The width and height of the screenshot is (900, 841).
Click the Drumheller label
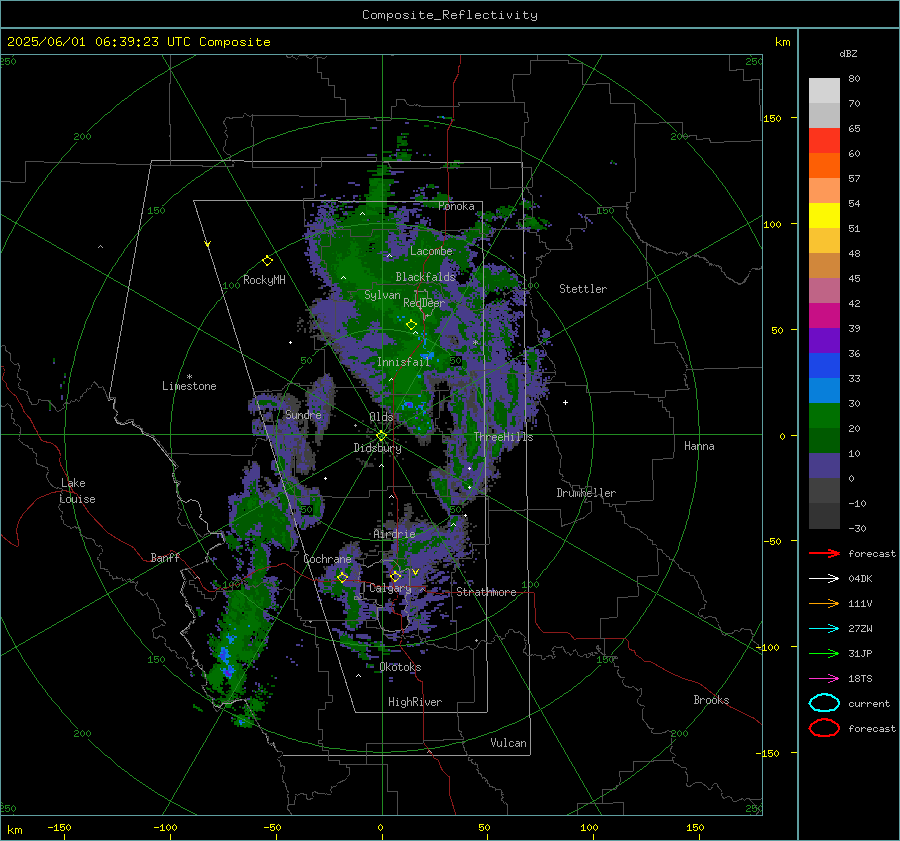pyautogui.click(x=586, y=493)
